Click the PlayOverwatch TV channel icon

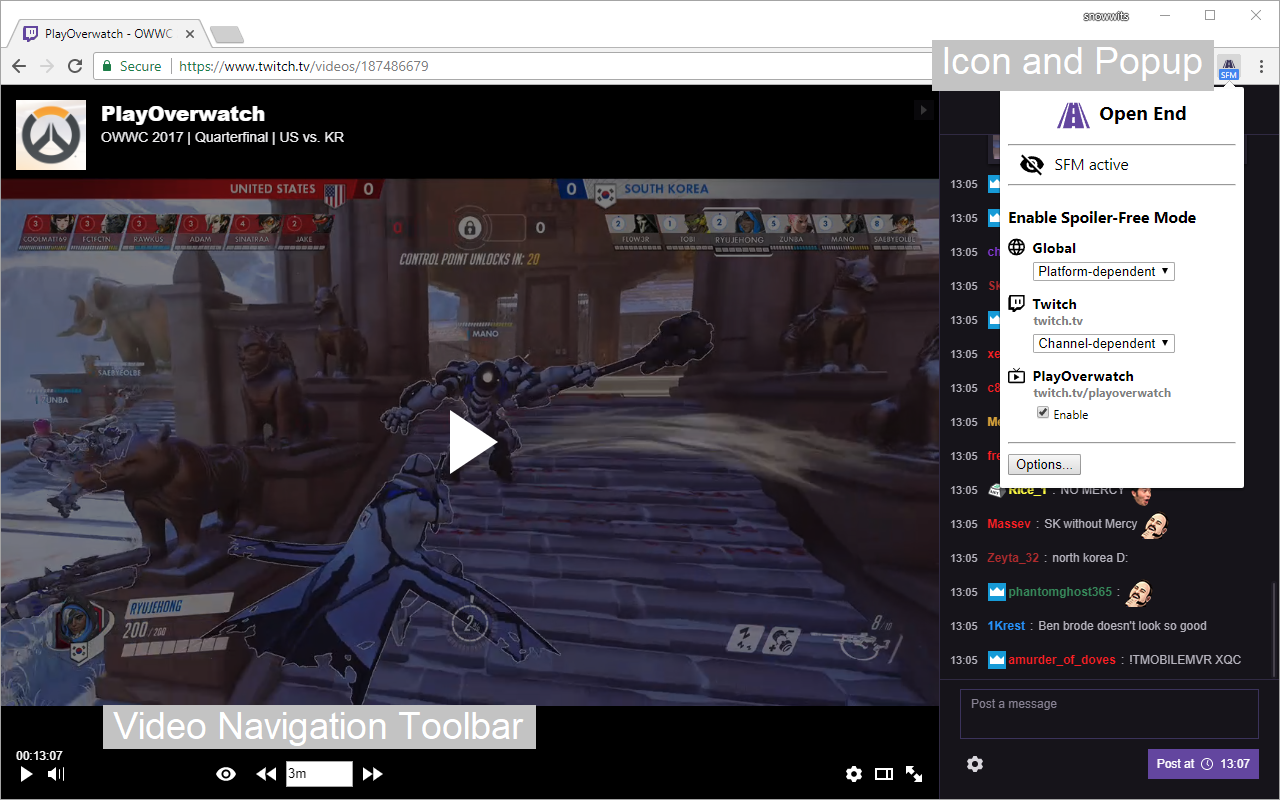[1017, 376]
